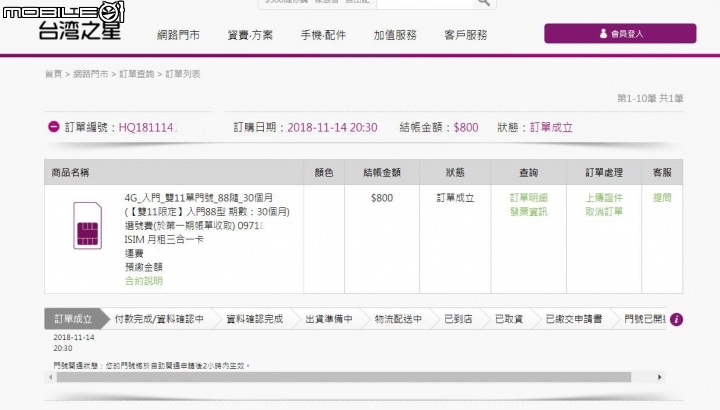Viewport: 720px width, 410px height.
Task: Click the SIM card product image
Action: coord(87,225)
